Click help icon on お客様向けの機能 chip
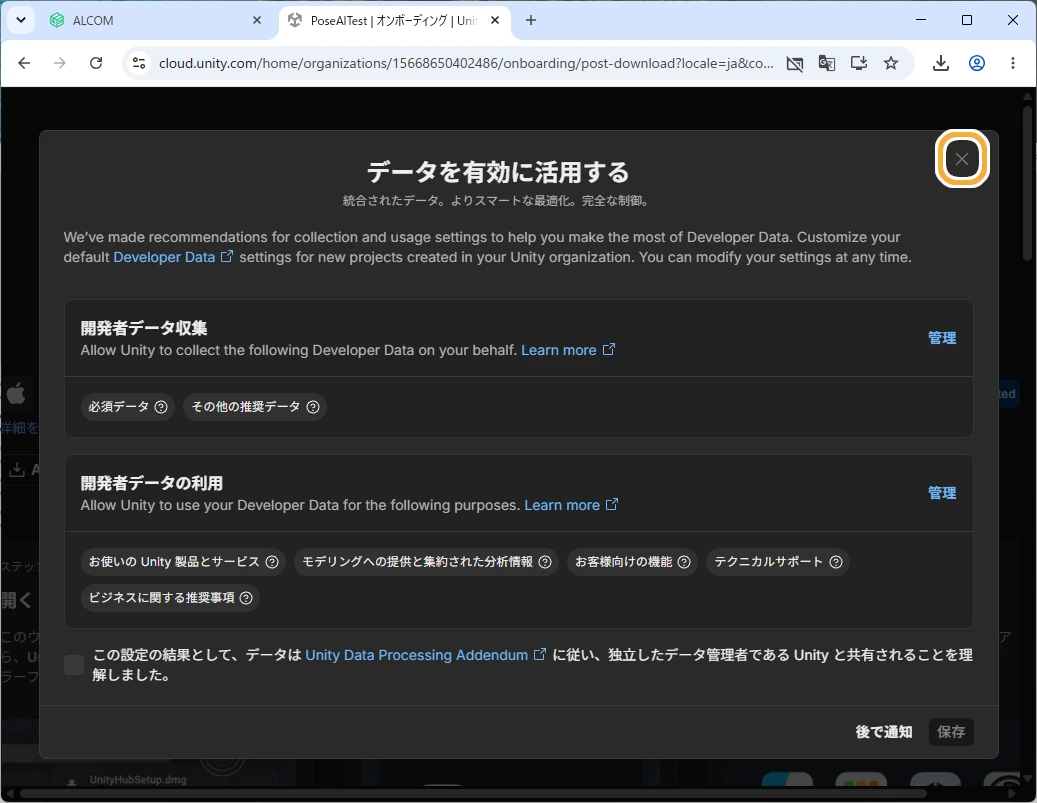The width and height of the screenshot is (1037, 803). (x=684, y=562)
